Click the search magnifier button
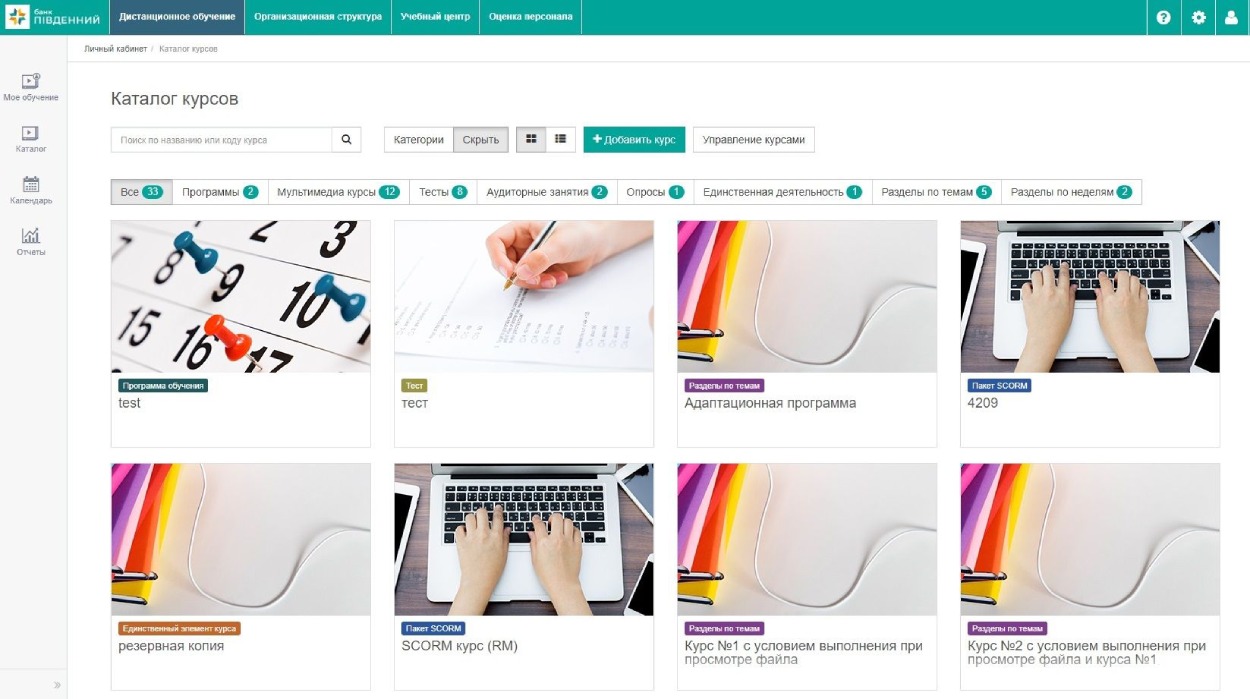This screenshot has height=699, width=1250. (346, 140)
